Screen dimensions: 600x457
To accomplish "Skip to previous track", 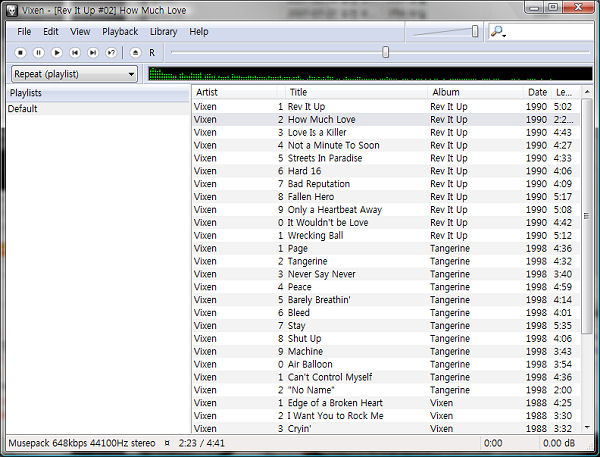I will (75, 52).
